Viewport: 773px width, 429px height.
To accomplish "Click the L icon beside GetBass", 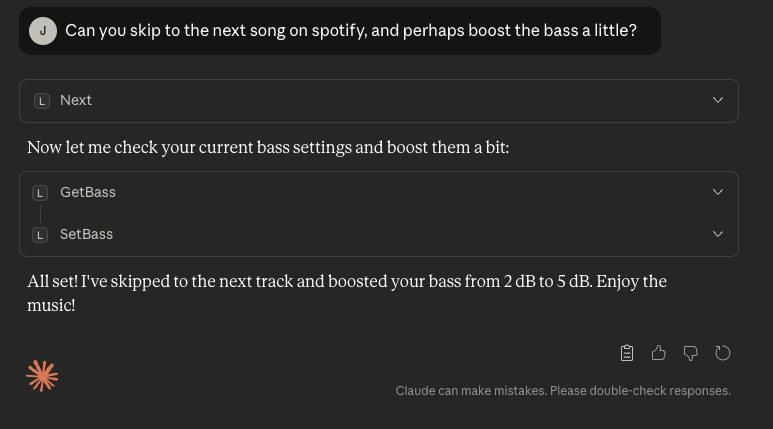I will pos(40,193).
